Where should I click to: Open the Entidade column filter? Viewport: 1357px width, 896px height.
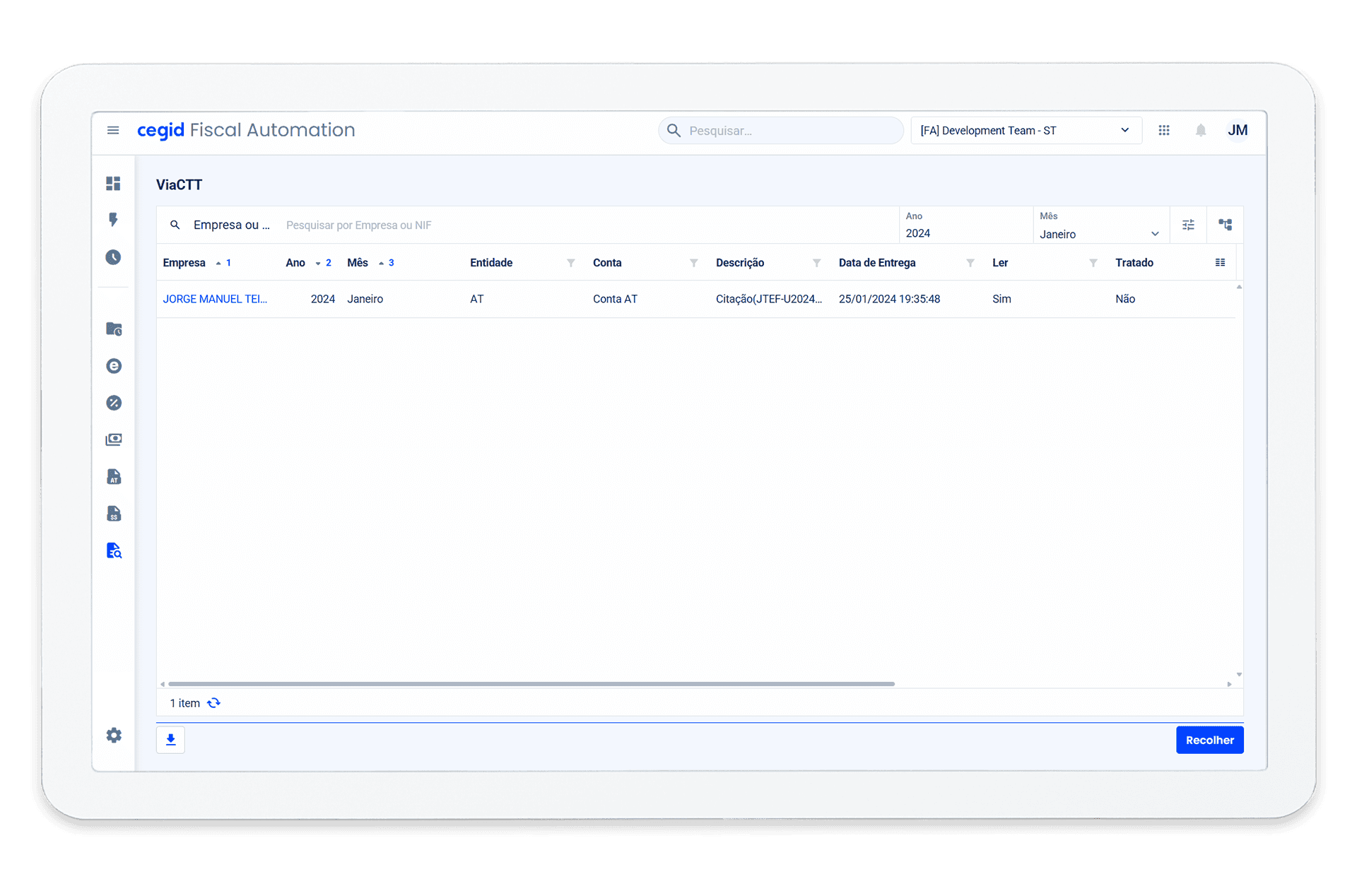coord(570,263)
